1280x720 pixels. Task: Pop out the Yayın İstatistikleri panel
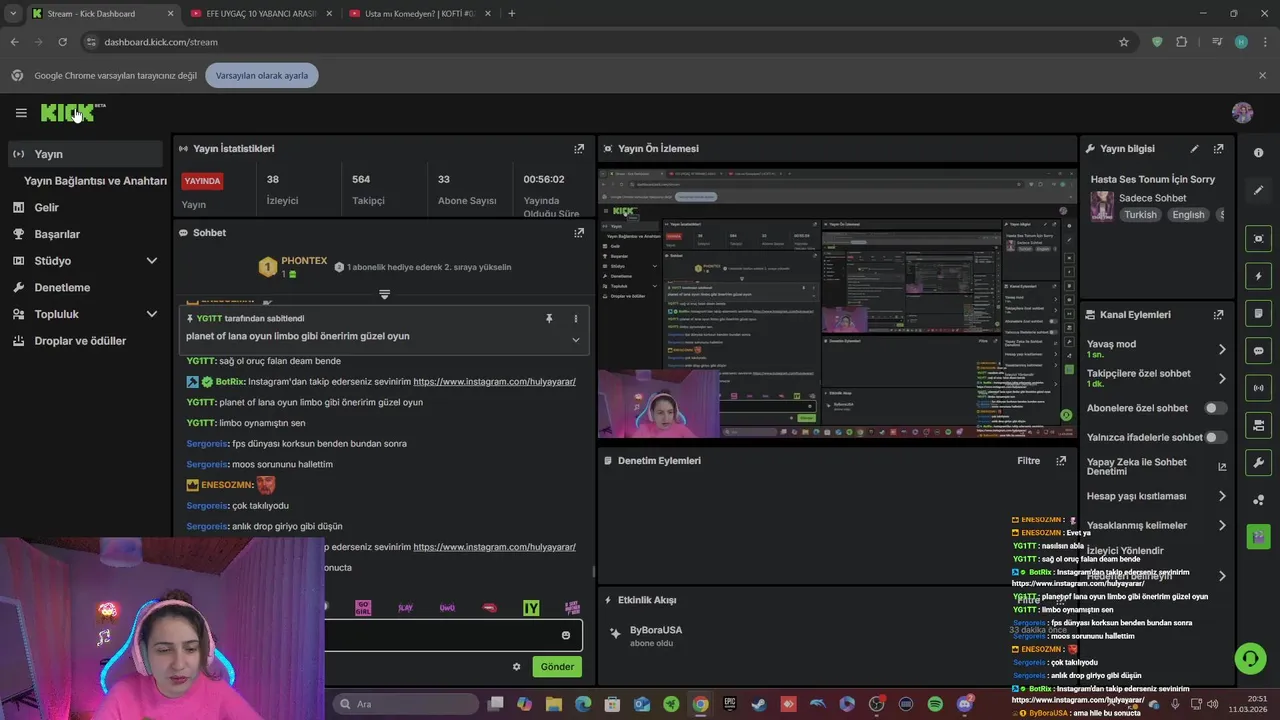pos(579,148)
